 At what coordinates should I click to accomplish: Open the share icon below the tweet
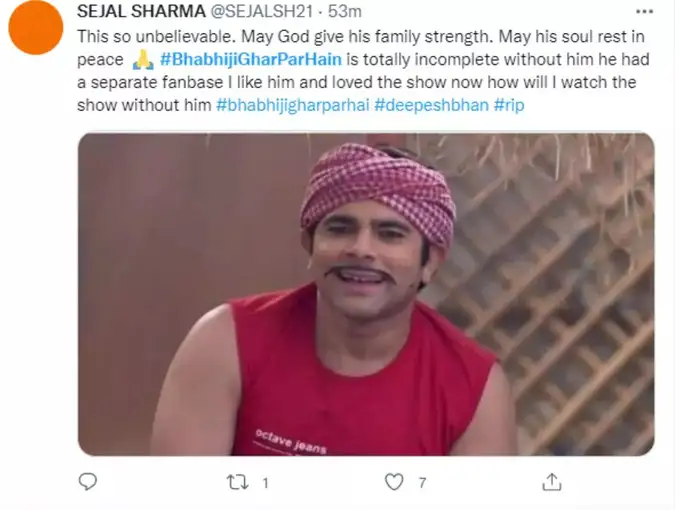(x=552, y=481)
